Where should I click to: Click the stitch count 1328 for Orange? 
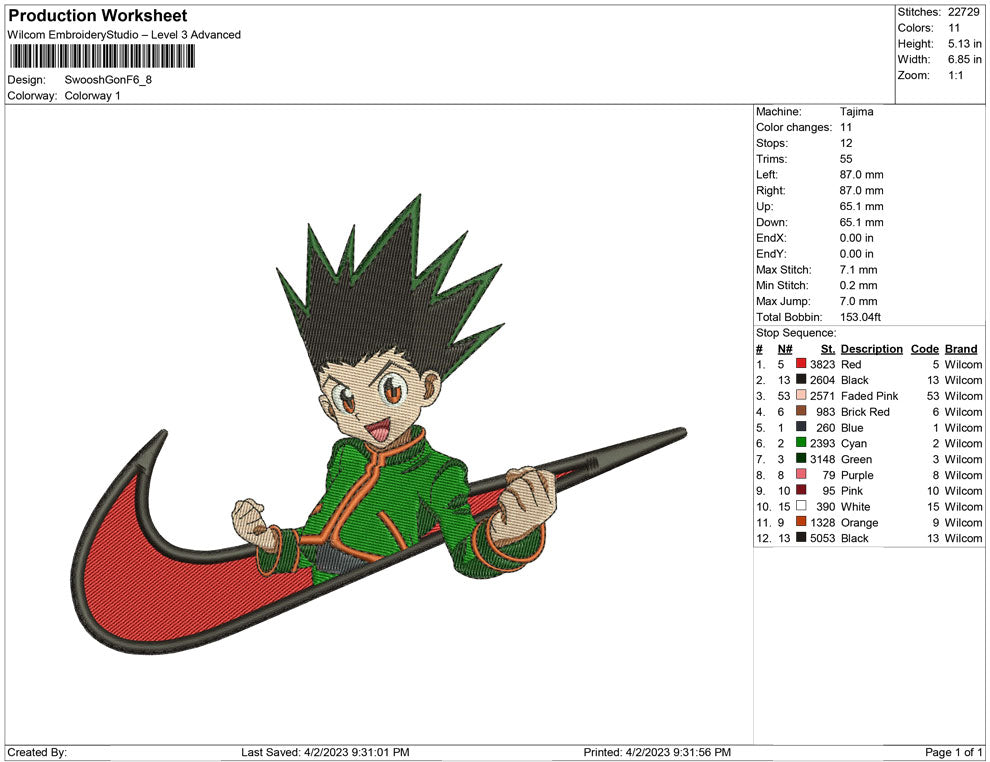click(823, 522)
